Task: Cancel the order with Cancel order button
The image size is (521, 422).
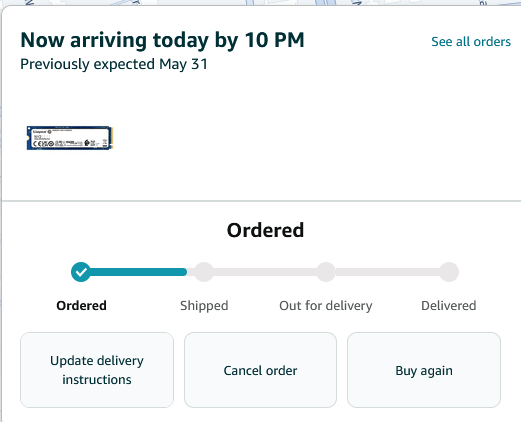Action: tap(260, 370)
